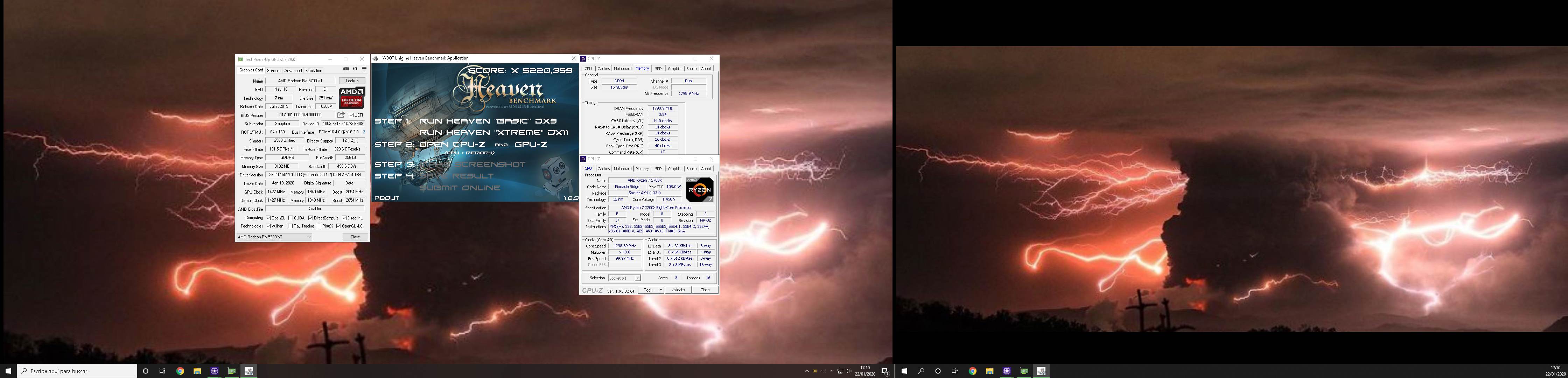The image size is (1568, 378).
Task: Click Submit Online in Heaven benchmark
Action: (459, 188)
